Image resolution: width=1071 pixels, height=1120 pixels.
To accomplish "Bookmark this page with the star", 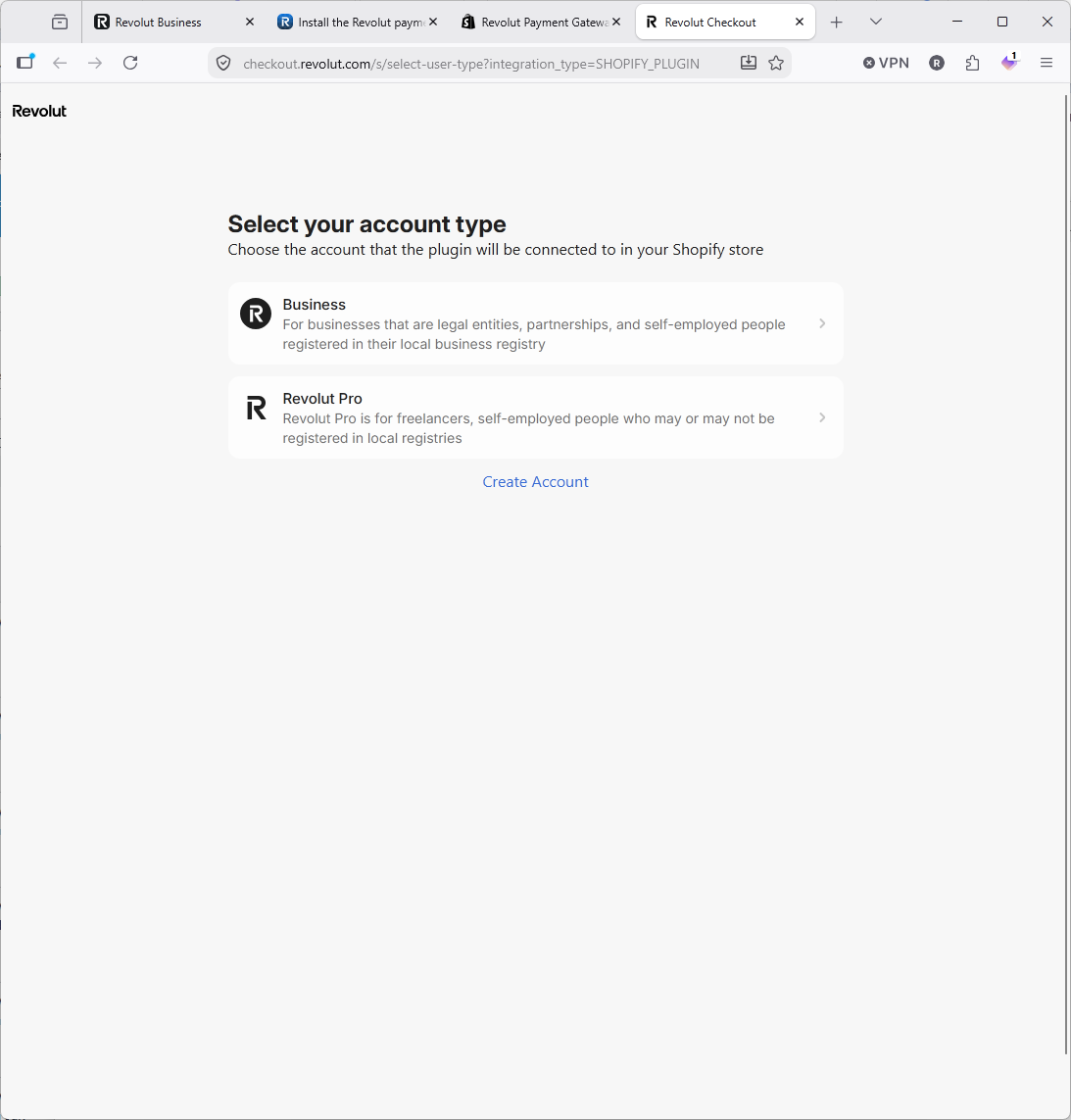I will tap(776, 63).
